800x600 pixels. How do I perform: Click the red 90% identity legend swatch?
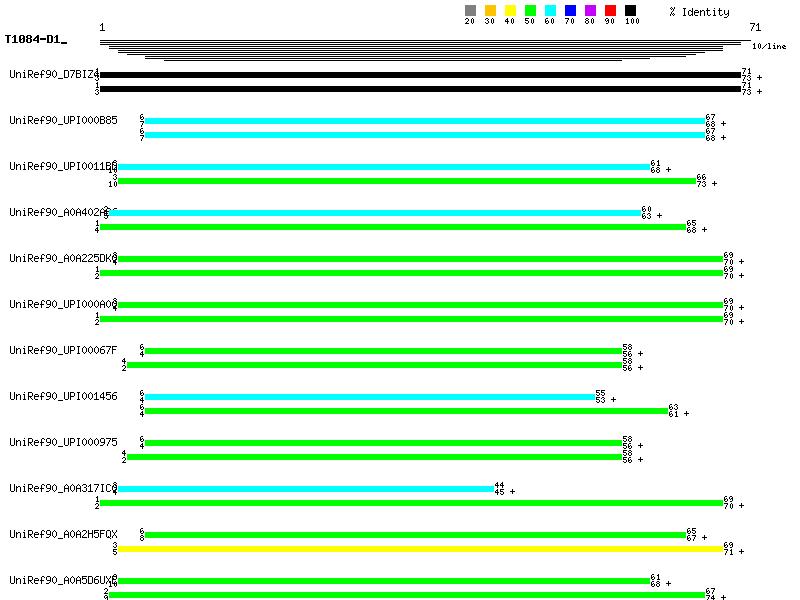(610, 11)
